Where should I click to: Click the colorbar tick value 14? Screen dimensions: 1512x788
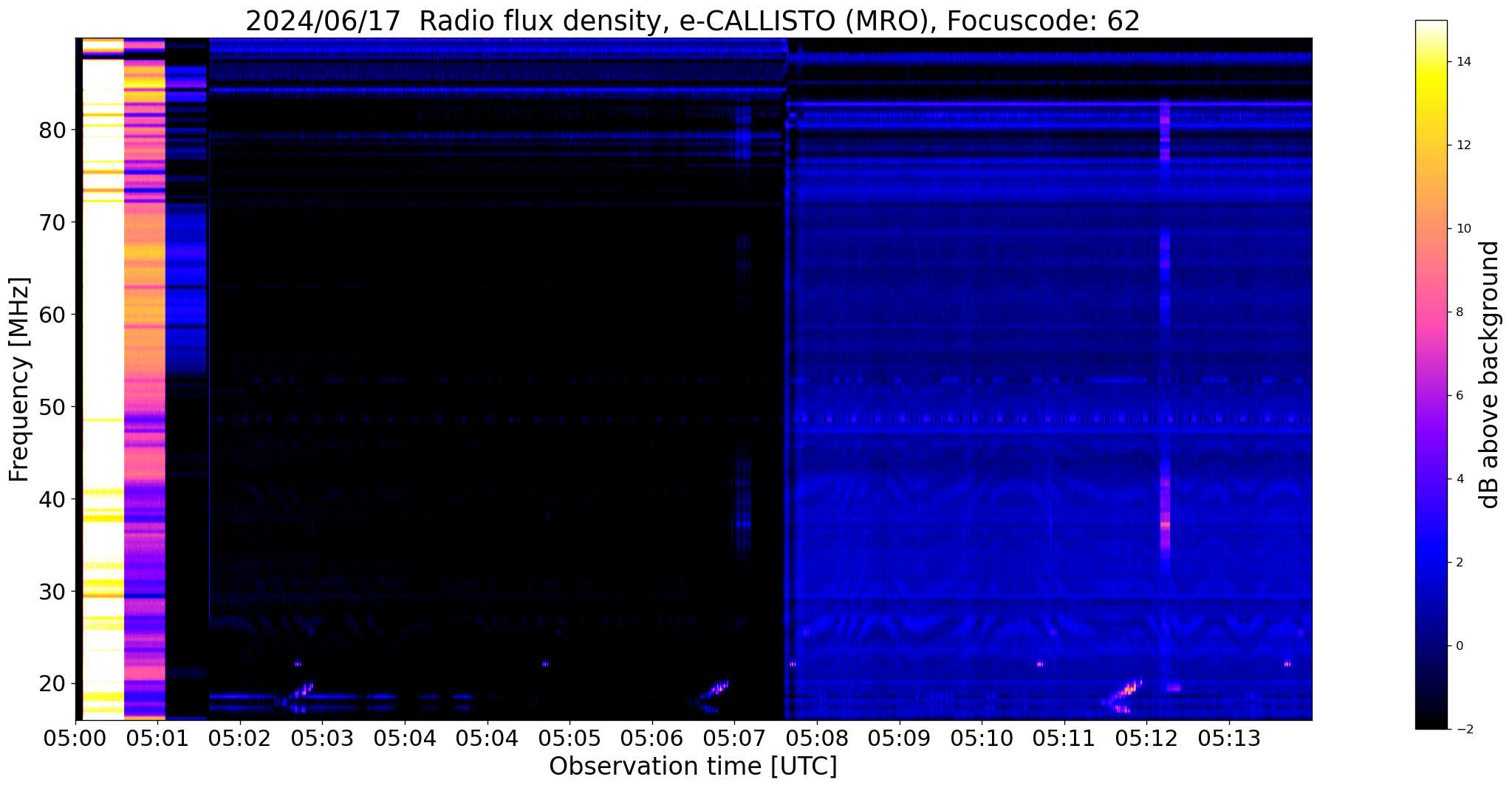pos(1463,62)
